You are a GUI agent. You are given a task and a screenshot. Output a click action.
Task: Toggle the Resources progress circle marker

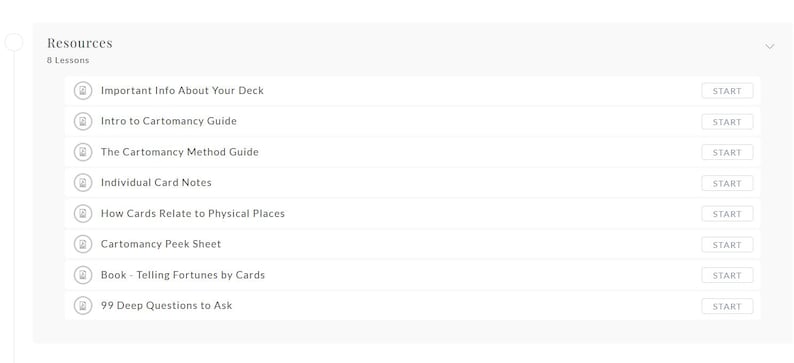[14, 43]
